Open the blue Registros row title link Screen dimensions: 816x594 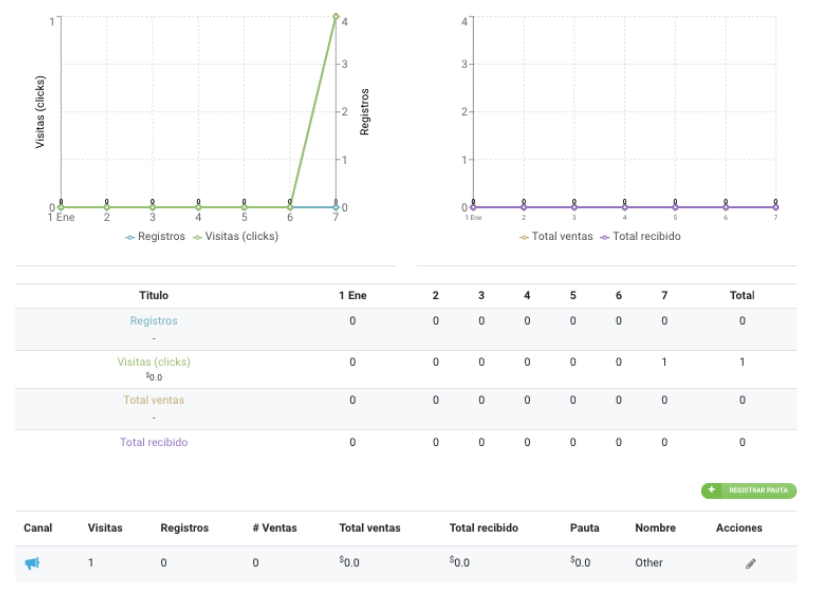[154, 321]
